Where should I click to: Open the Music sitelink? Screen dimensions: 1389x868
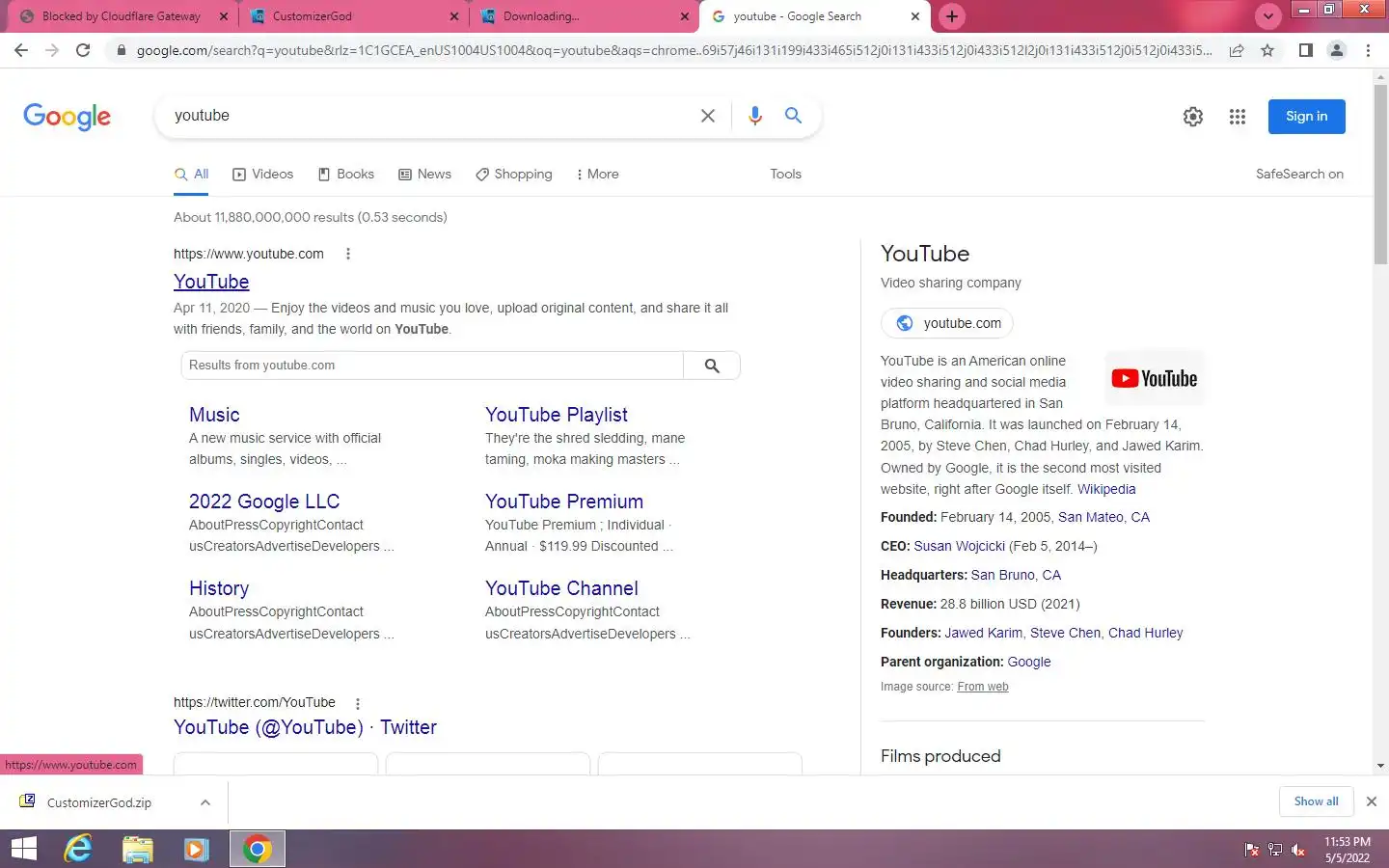[214, 415]
